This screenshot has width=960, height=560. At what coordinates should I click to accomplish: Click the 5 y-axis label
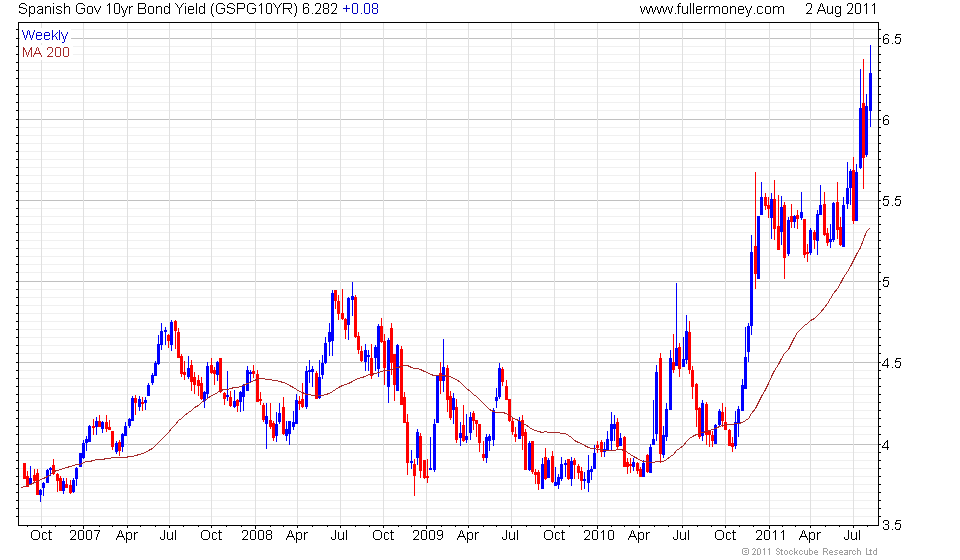pyautogui.click(x=886, y=282)
